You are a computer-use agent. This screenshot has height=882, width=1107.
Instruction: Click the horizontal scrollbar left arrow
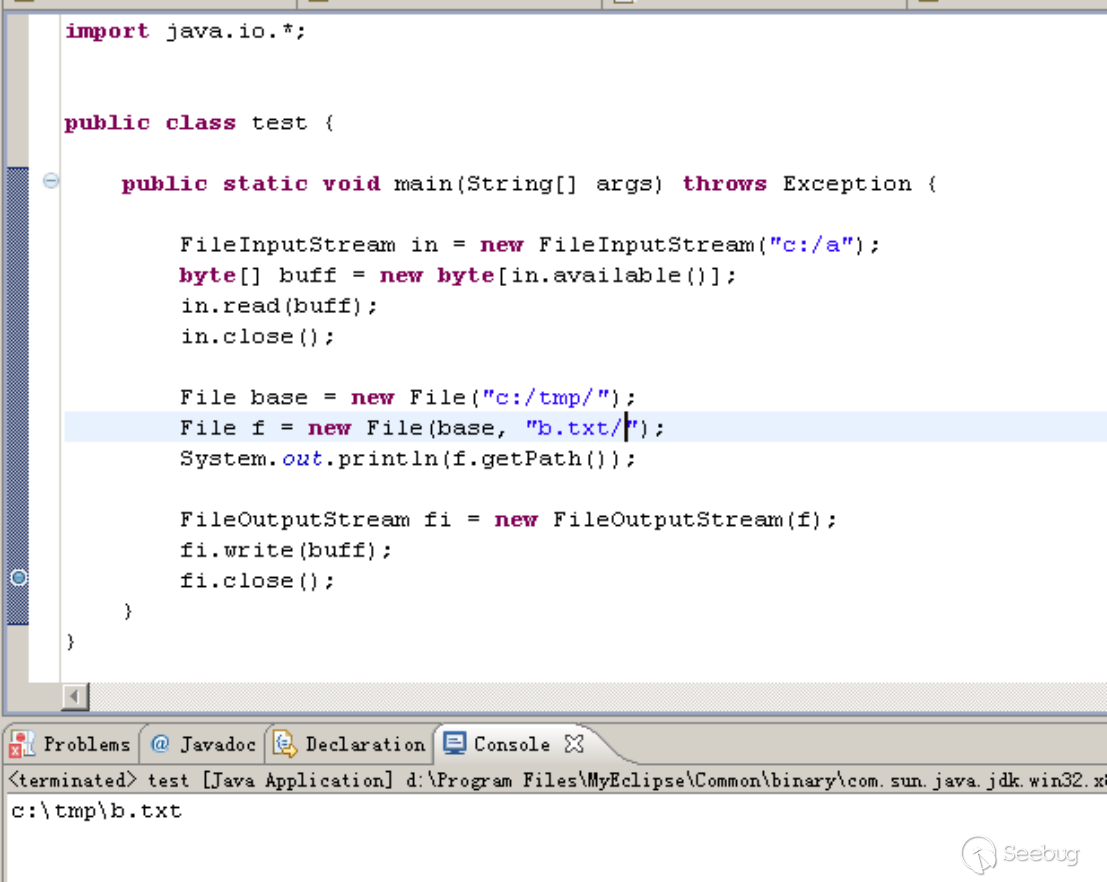pos(75,697)
